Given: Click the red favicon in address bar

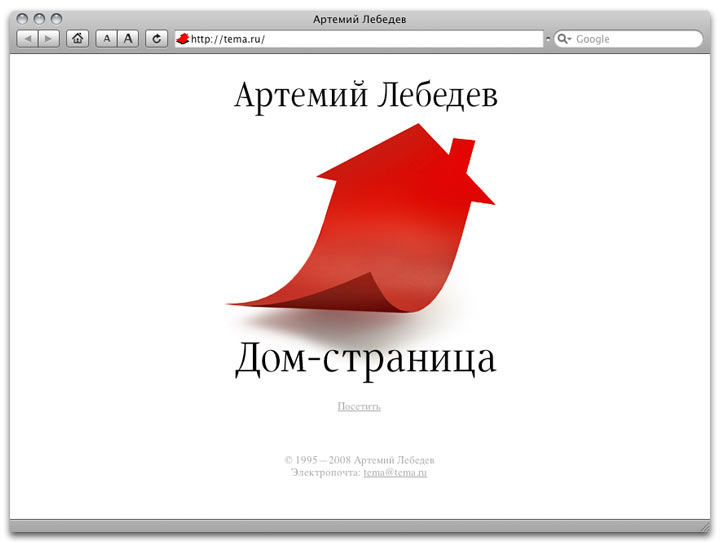Looking at the screenshot, I should click(x=183, y=39).
